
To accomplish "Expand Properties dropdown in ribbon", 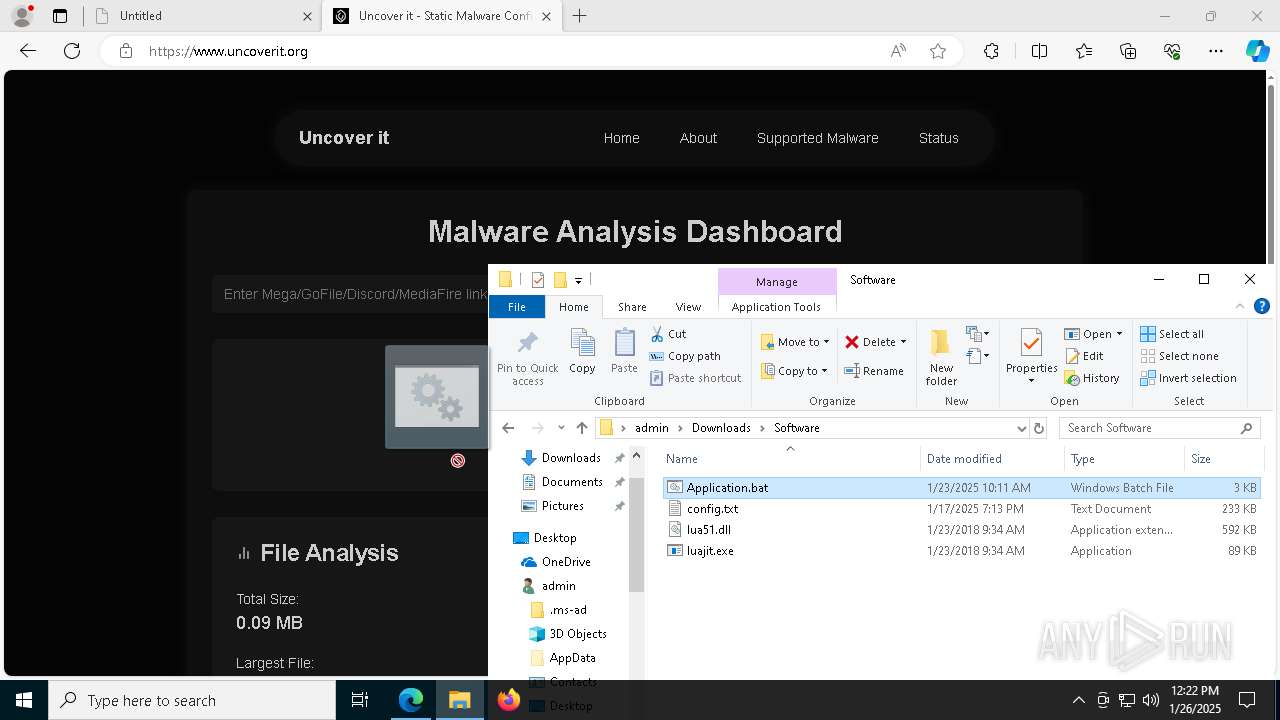I will (1031, 380).
